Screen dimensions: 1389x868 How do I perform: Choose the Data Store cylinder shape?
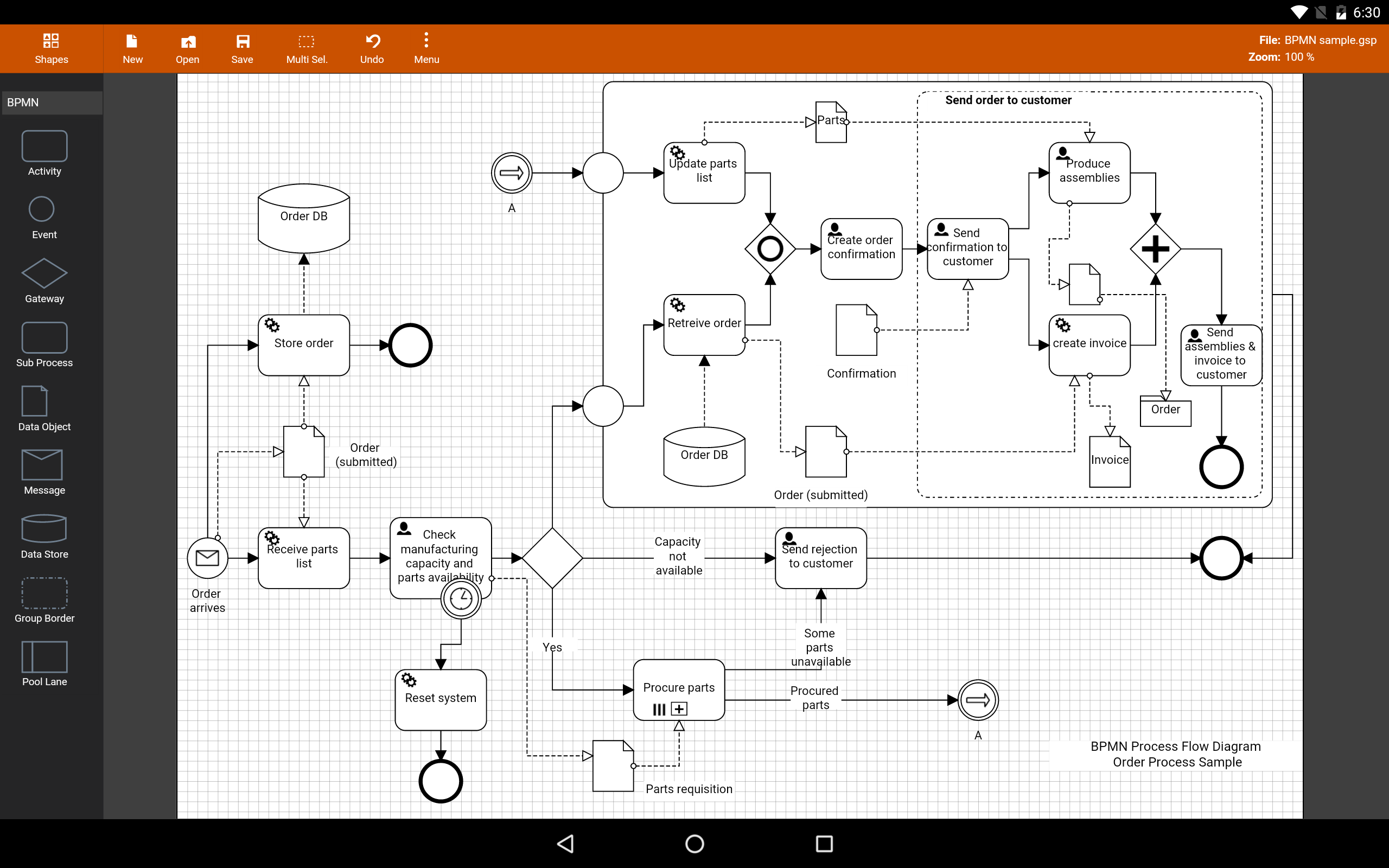click(44, 528)
